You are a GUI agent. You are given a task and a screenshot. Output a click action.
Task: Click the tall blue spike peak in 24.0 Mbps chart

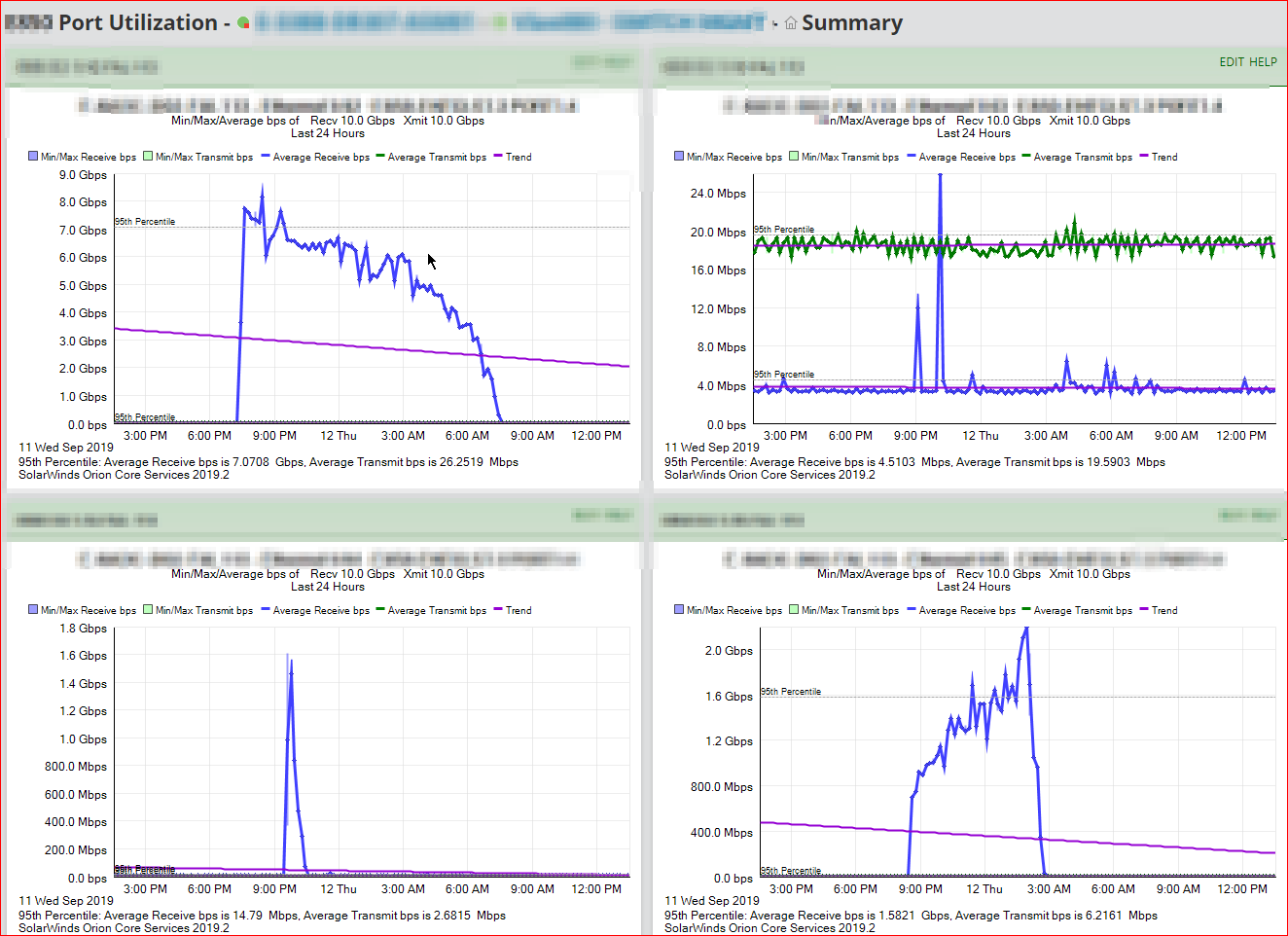pyautogui.click(x=940, y=177)
